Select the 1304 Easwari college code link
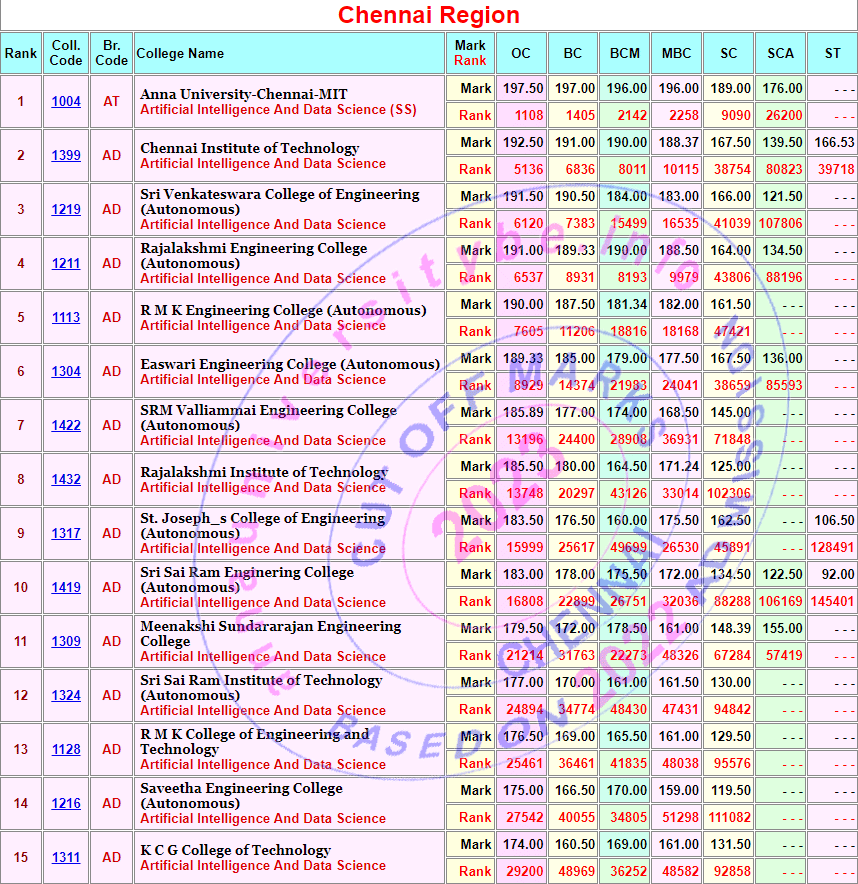Image resolution: width=858 pixels, height=884 pixels. tap(66, 372)
